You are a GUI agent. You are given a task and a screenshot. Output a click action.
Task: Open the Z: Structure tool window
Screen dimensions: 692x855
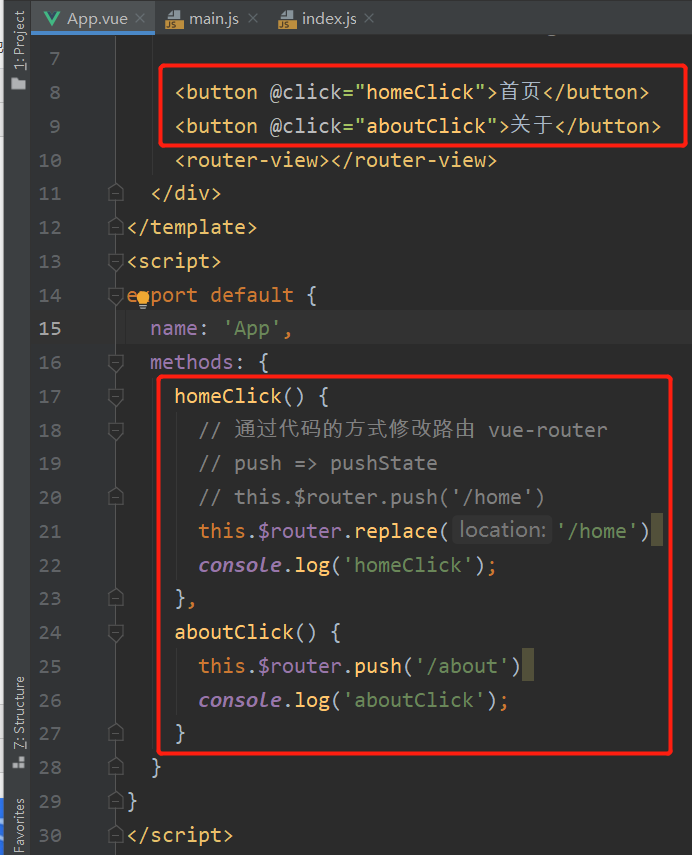(19, 712)
